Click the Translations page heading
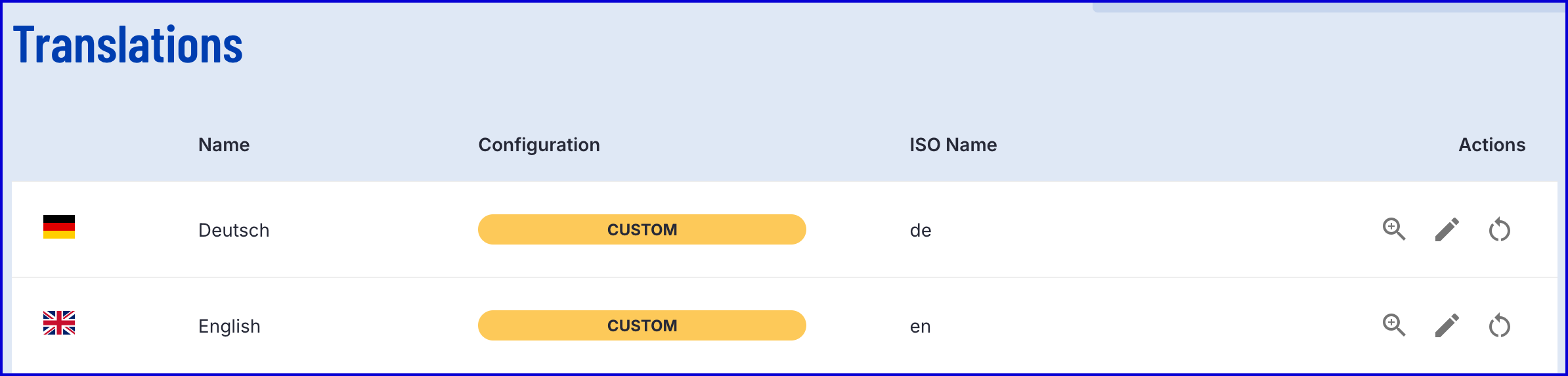 point(128,45)
